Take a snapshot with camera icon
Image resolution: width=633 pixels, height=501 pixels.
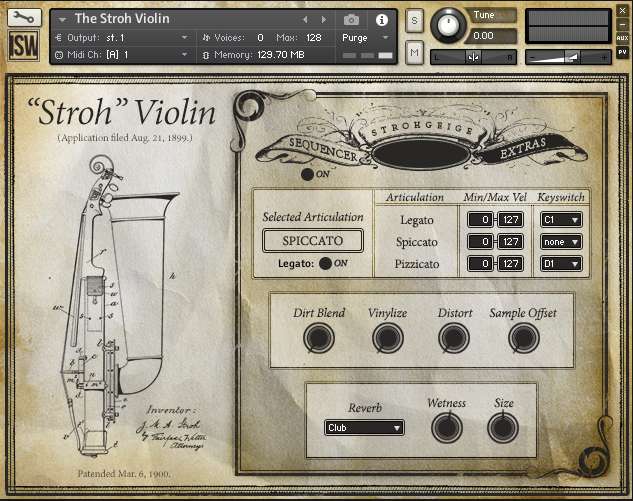[x=351, y=19]
